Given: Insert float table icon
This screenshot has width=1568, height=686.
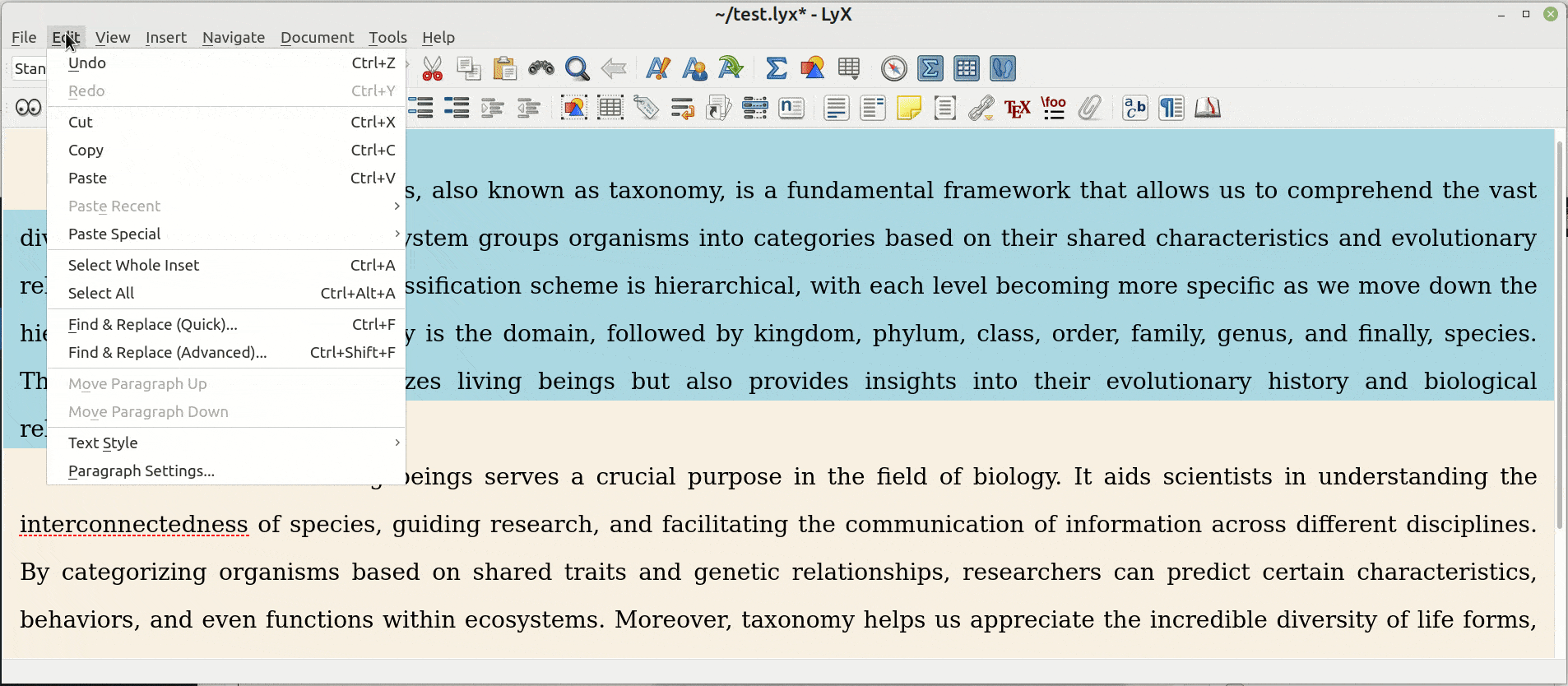Looking at the screenshot, I should [x=610, y=108].
